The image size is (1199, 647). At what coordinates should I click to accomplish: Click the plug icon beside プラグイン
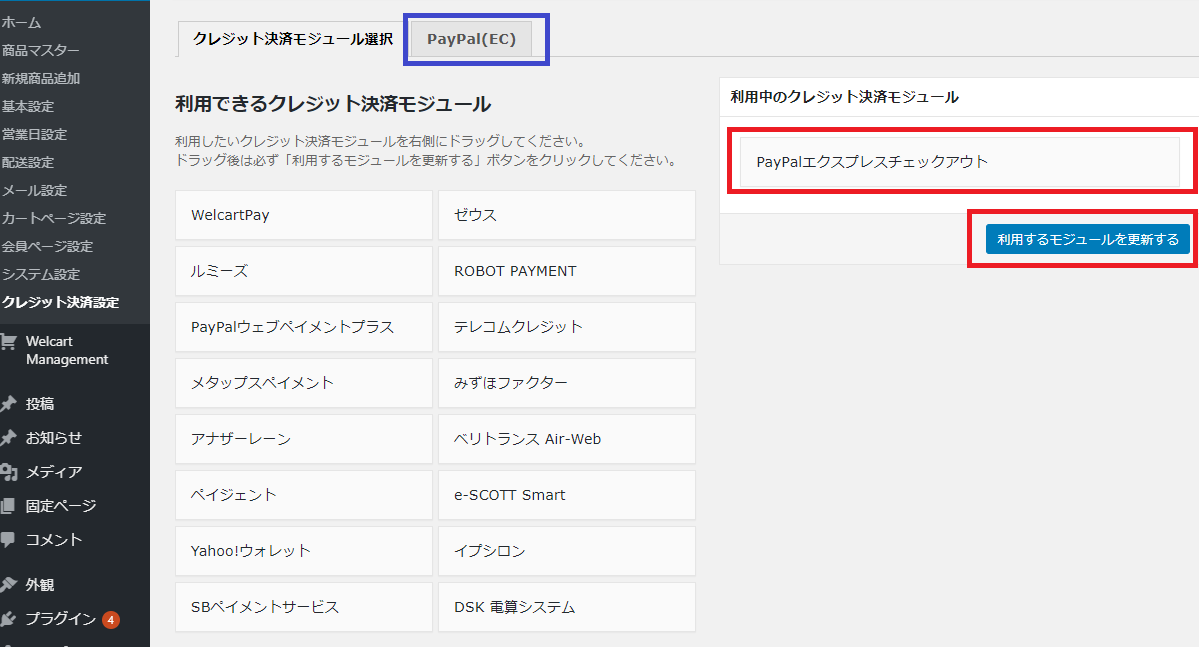click(8, 619)
